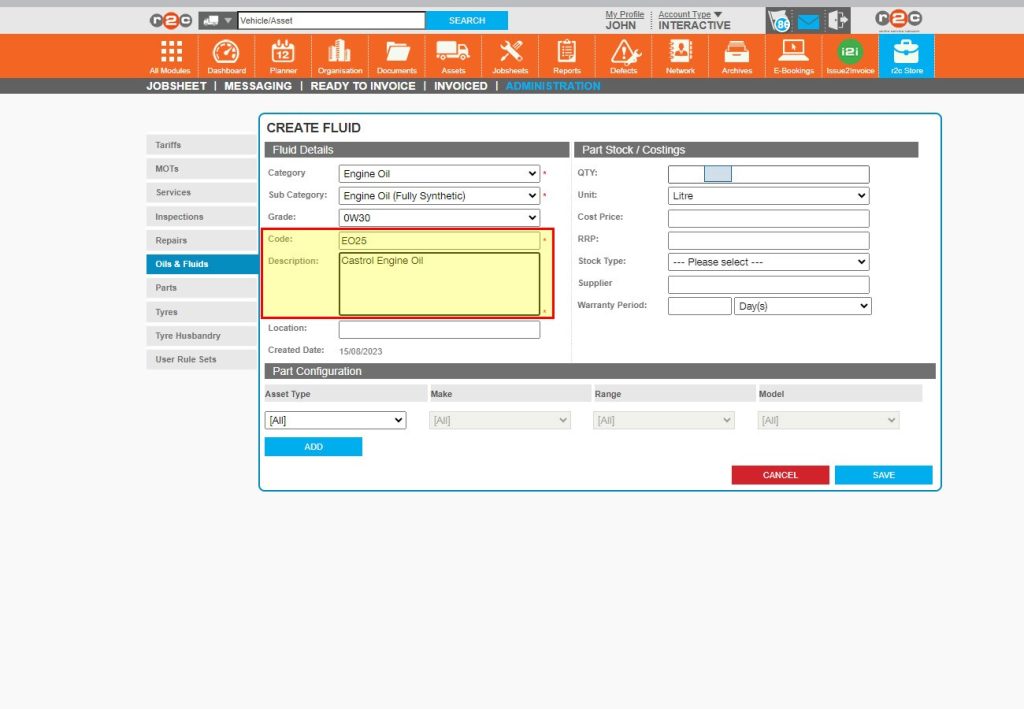Click the Warranty Period number field
The width and height of the screenshot is (1024, 709).
[x=699, y=306]
